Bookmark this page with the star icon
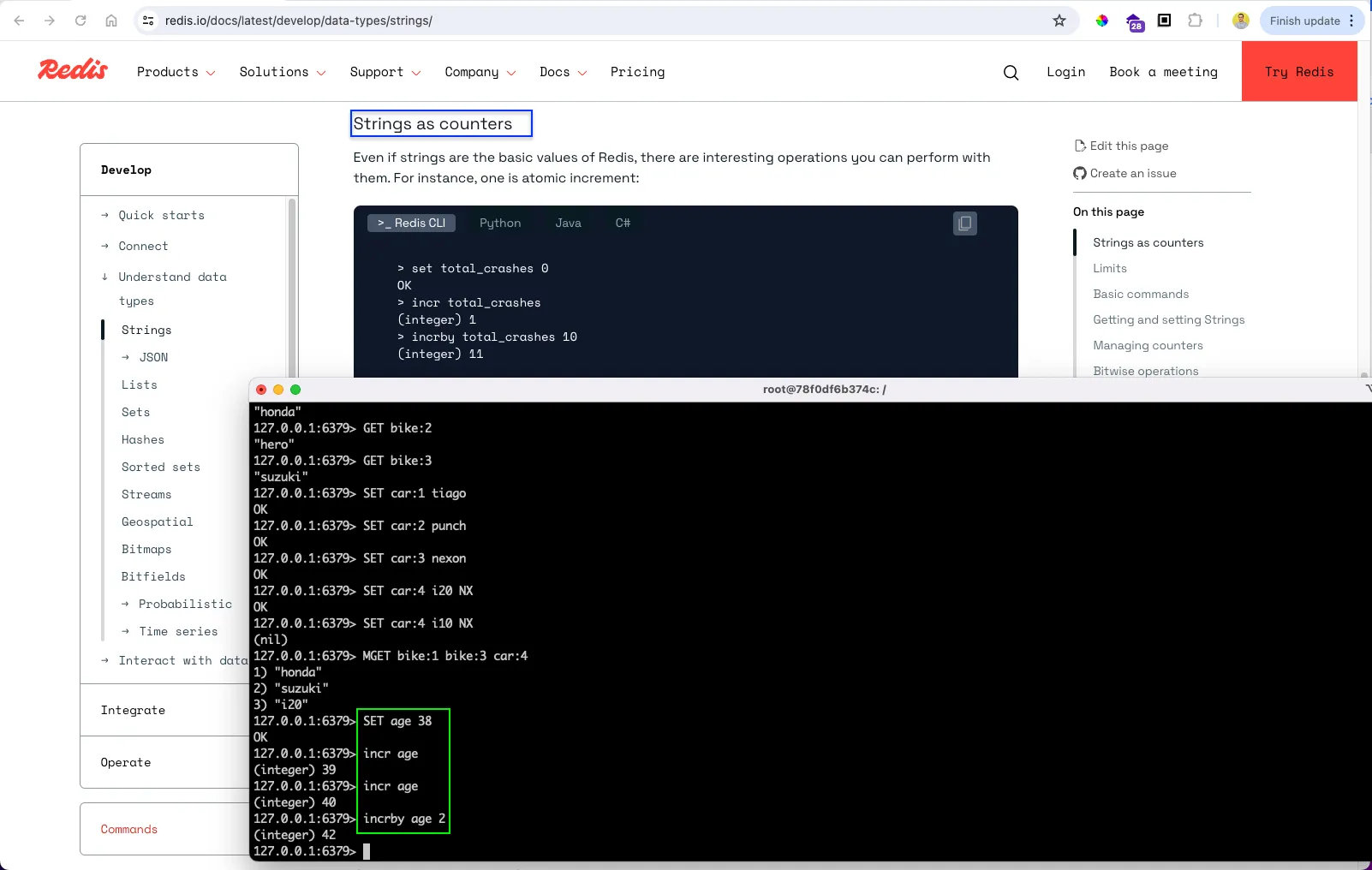1372x870 pixels. pos(1059,21)
